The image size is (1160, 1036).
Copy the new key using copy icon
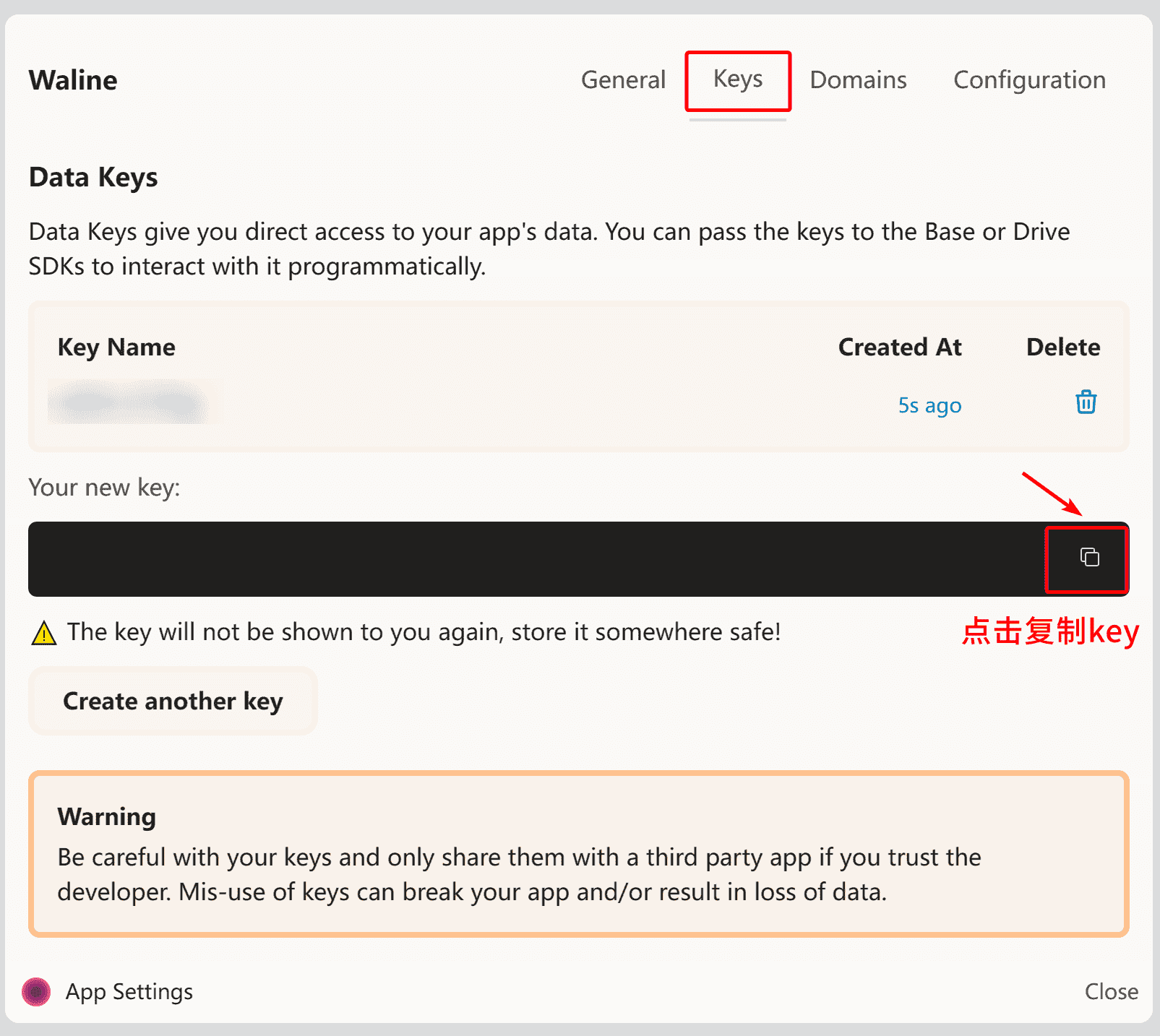point(1089,558)
